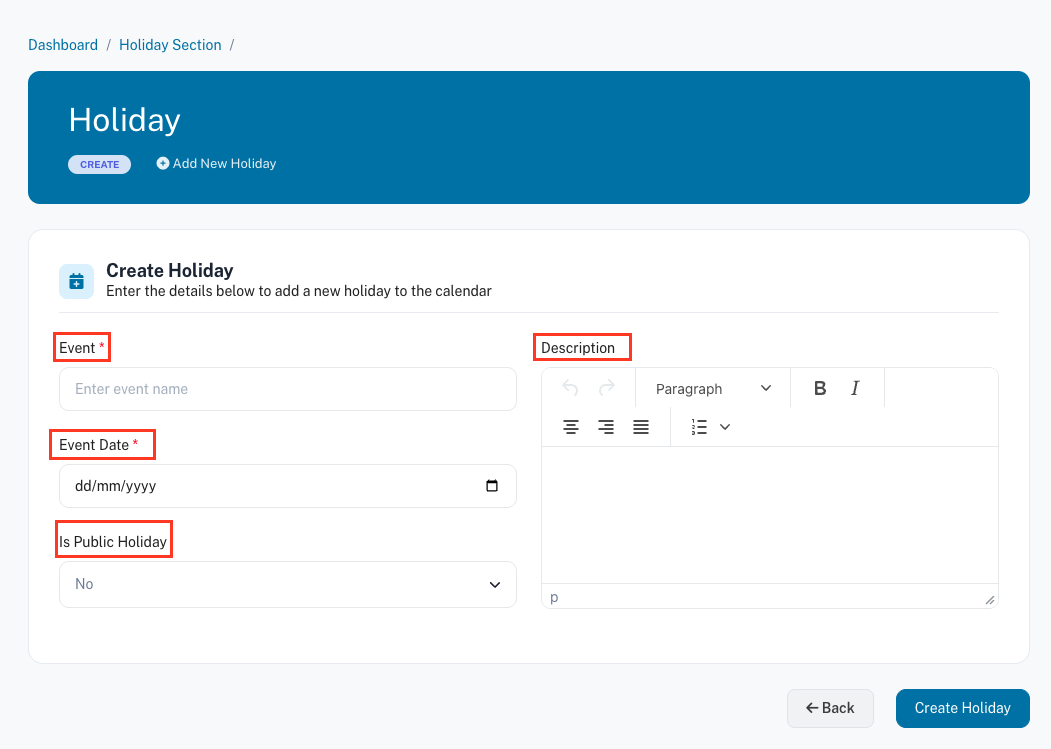Click the Create Holiday calendar icon
This screenshot has height=749, width=1051.
click(77, 282)
